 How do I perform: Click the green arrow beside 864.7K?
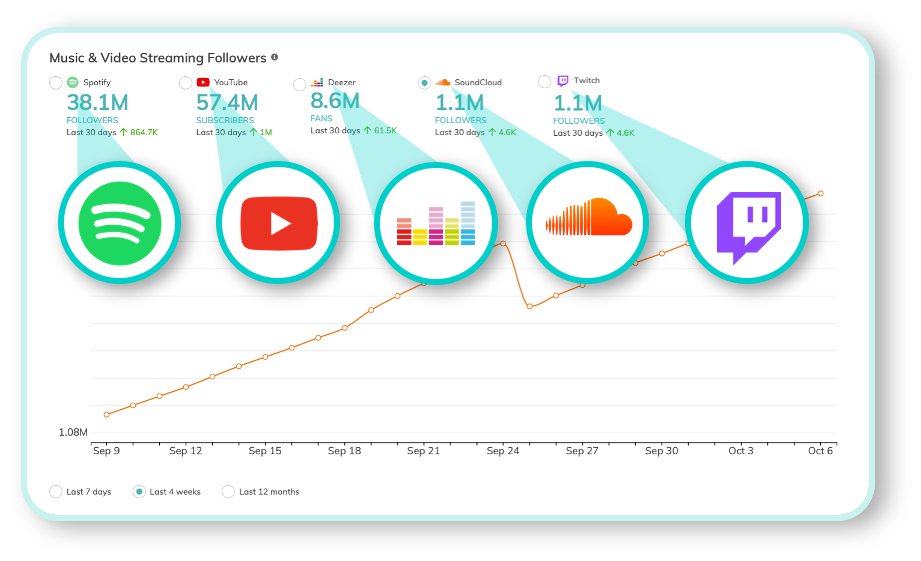tap(123, 132)
